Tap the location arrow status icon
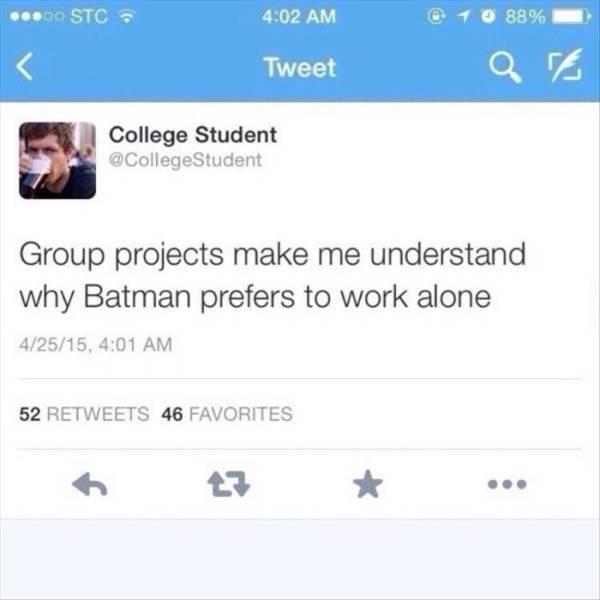 coord(463,16)
